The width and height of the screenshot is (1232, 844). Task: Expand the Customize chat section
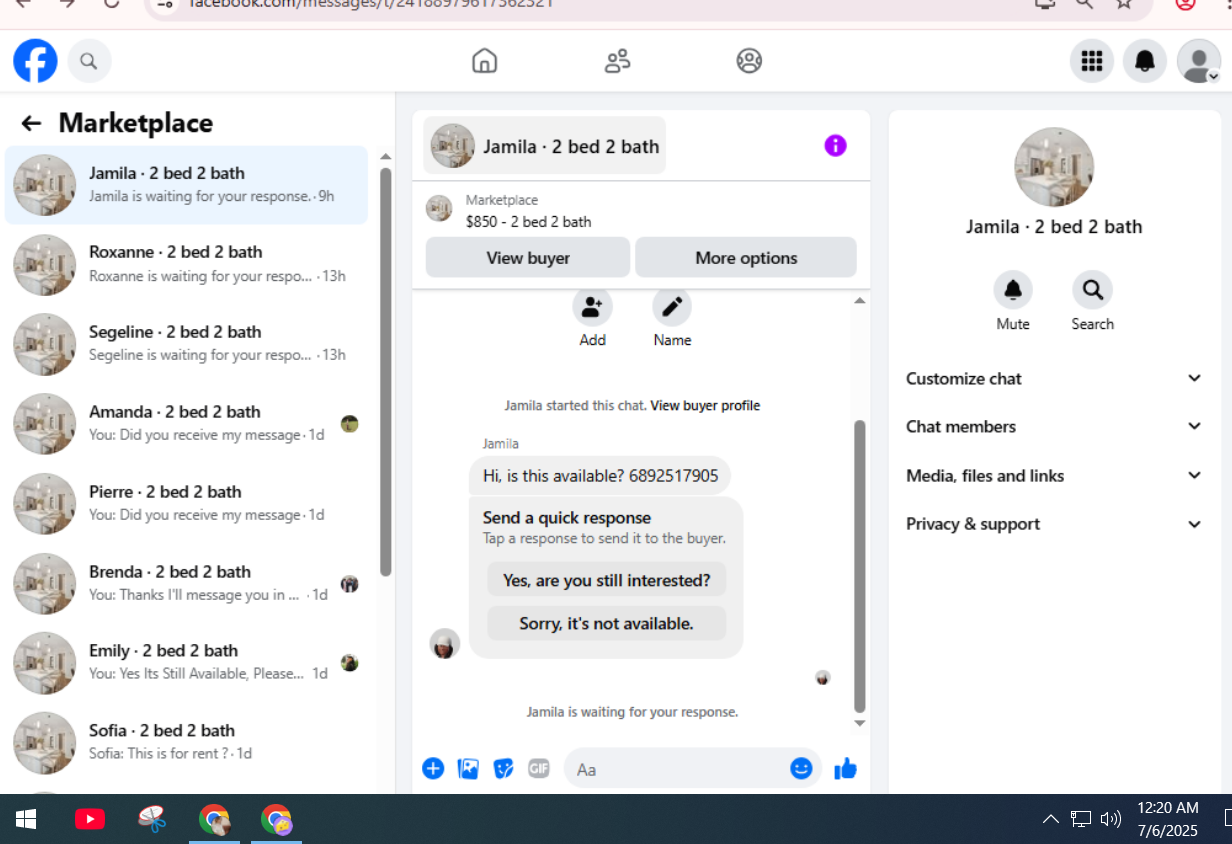tap(1054, 378)
